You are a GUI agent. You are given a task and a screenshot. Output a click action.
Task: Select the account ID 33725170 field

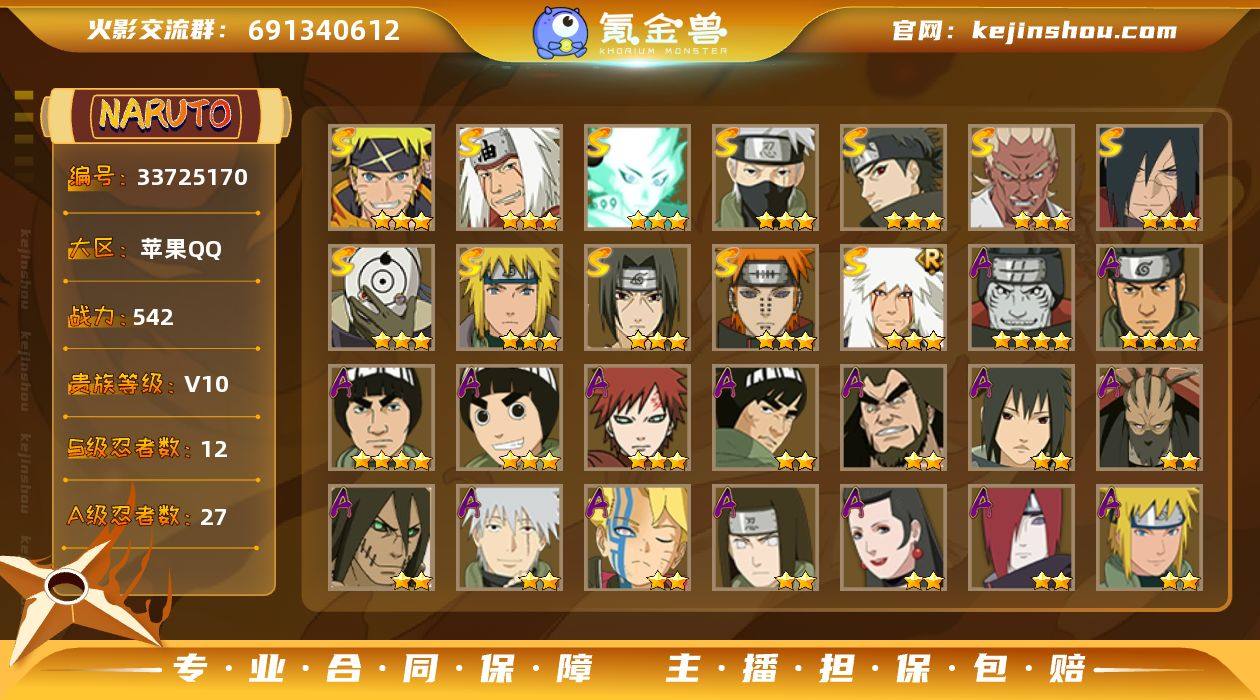[160, 178]
